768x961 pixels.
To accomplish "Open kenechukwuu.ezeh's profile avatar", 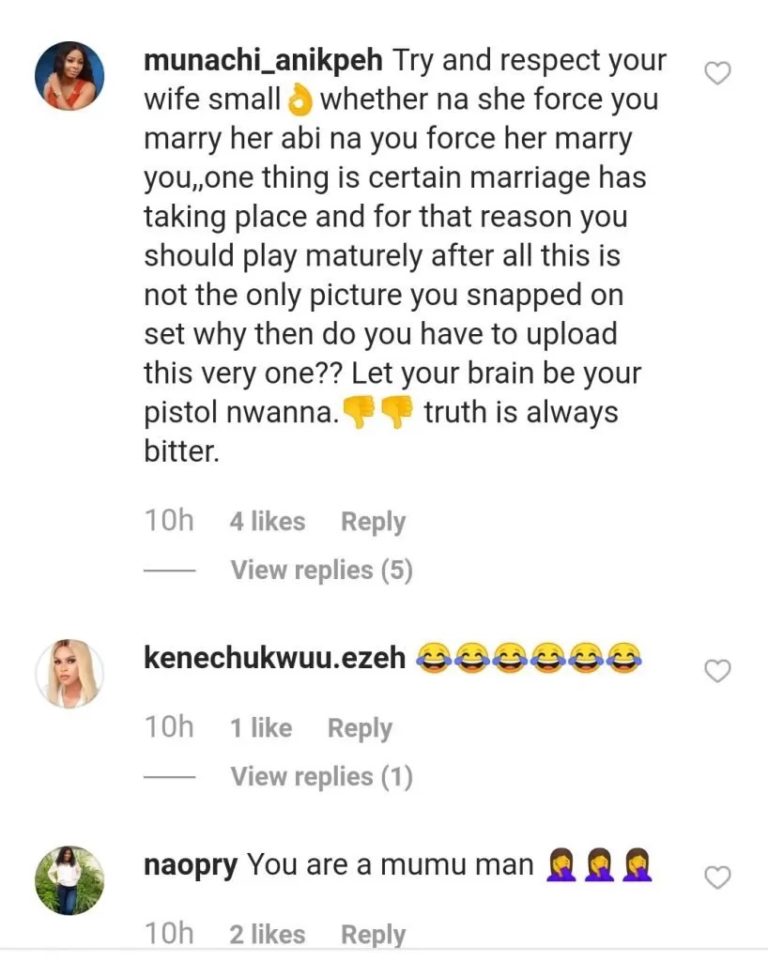I will (70, 673).
